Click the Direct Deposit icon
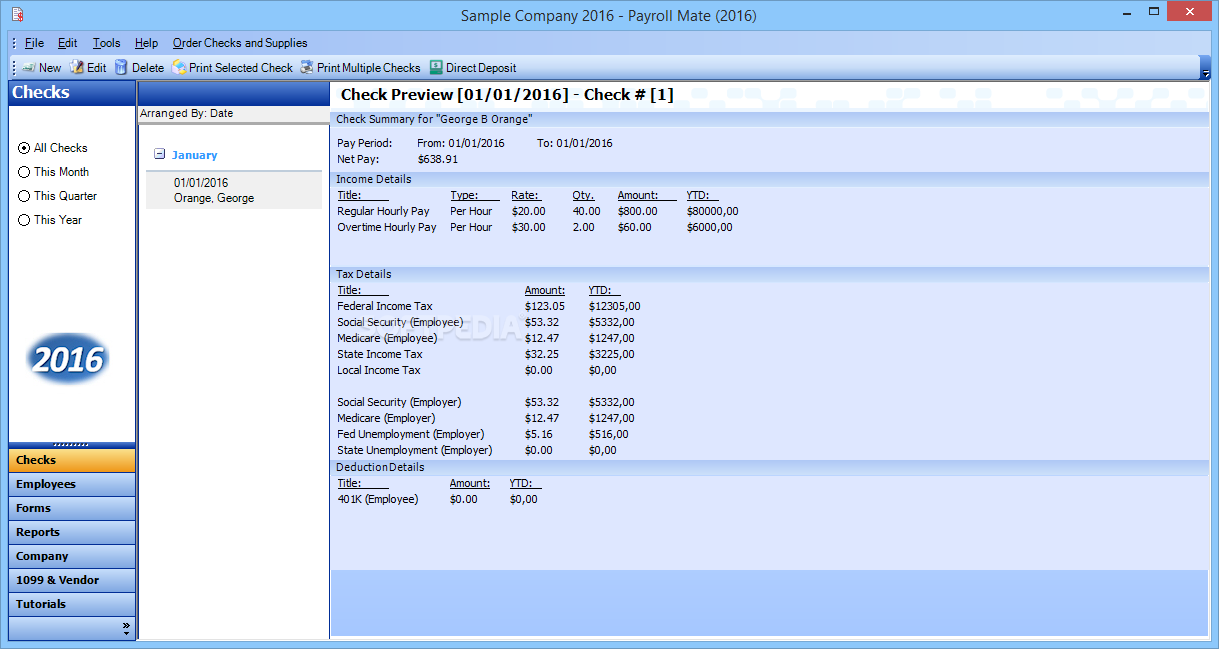 [436, 68]
